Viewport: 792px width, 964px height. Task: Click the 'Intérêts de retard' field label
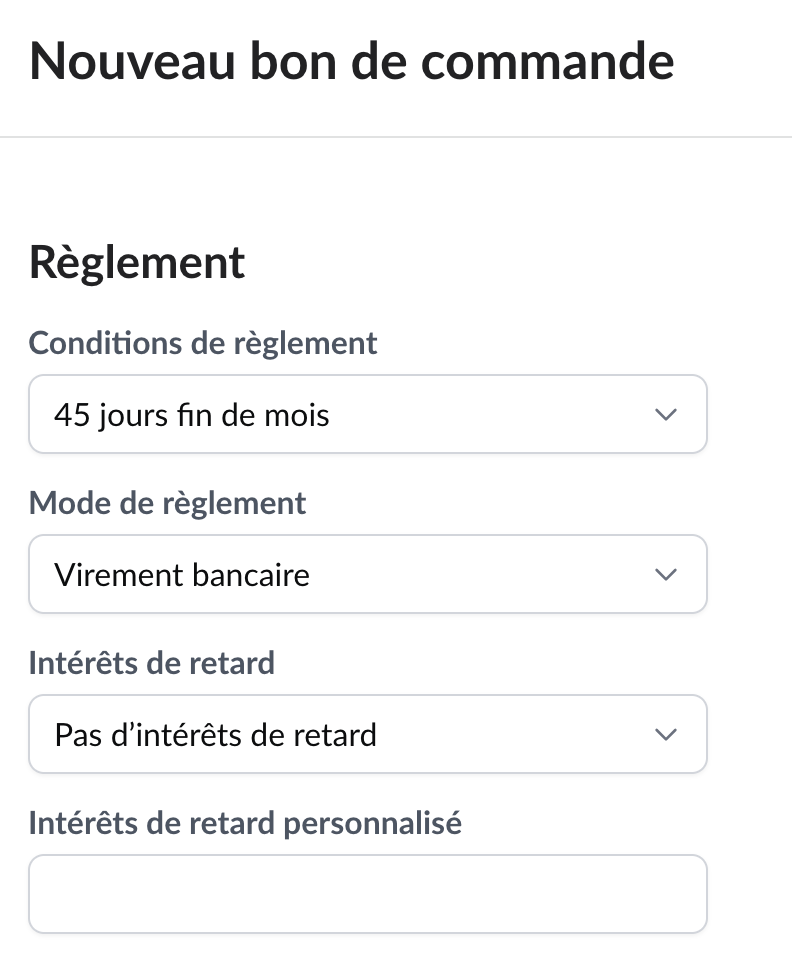[151, 663]
